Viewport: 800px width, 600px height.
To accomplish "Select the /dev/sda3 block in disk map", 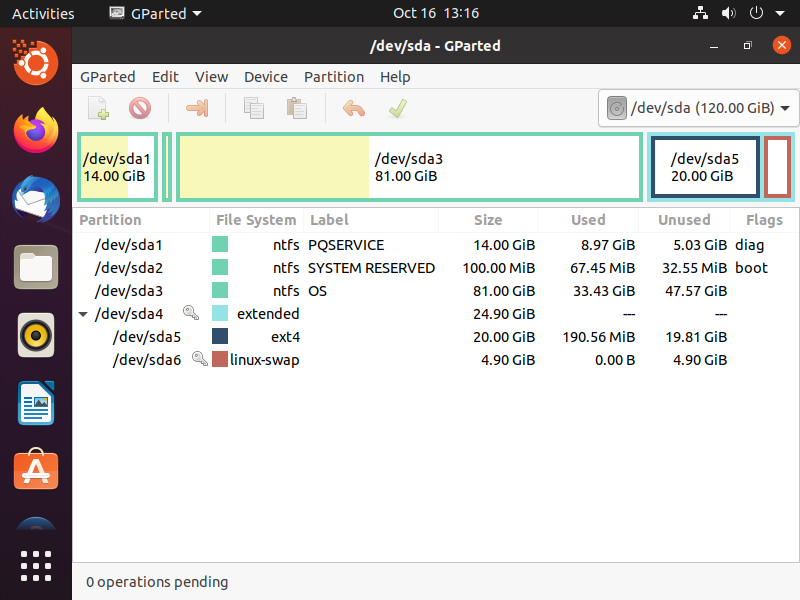I will (x=409, y=167).
